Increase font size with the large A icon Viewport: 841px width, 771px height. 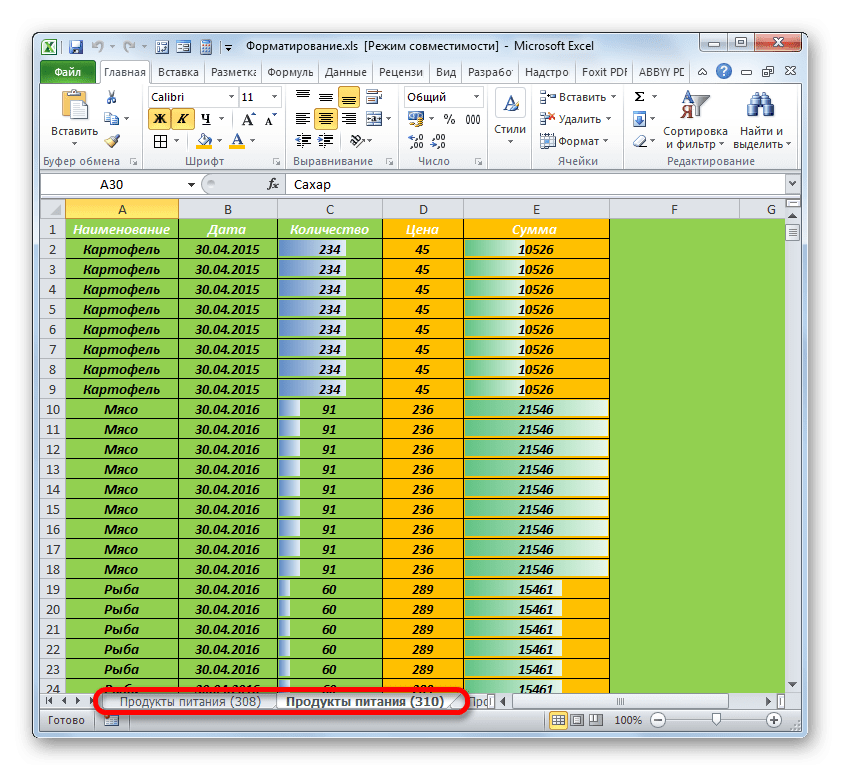248,119
